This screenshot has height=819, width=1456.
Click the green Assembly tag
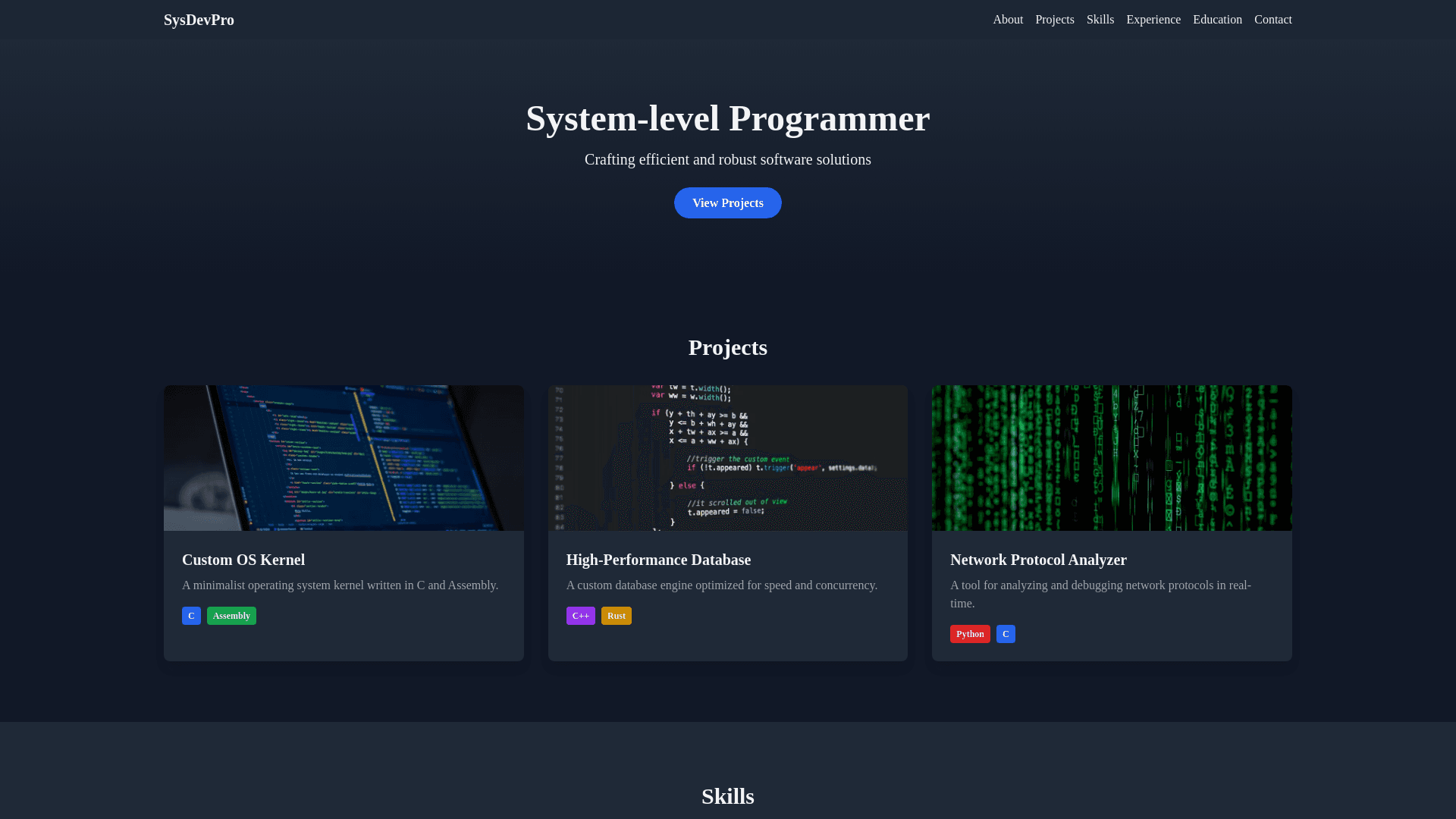[x=231, y=616]
